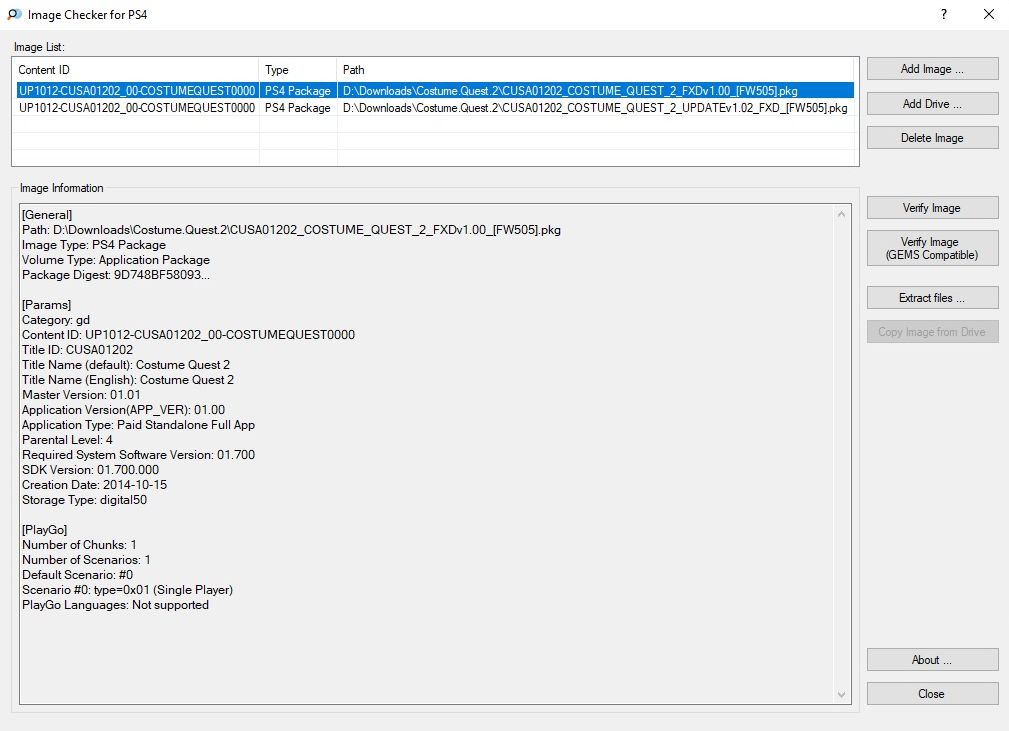Click the help question mark button
The height and width of the screenshot is (731, 1009).
pyautogui.click(x=944, y=14)
